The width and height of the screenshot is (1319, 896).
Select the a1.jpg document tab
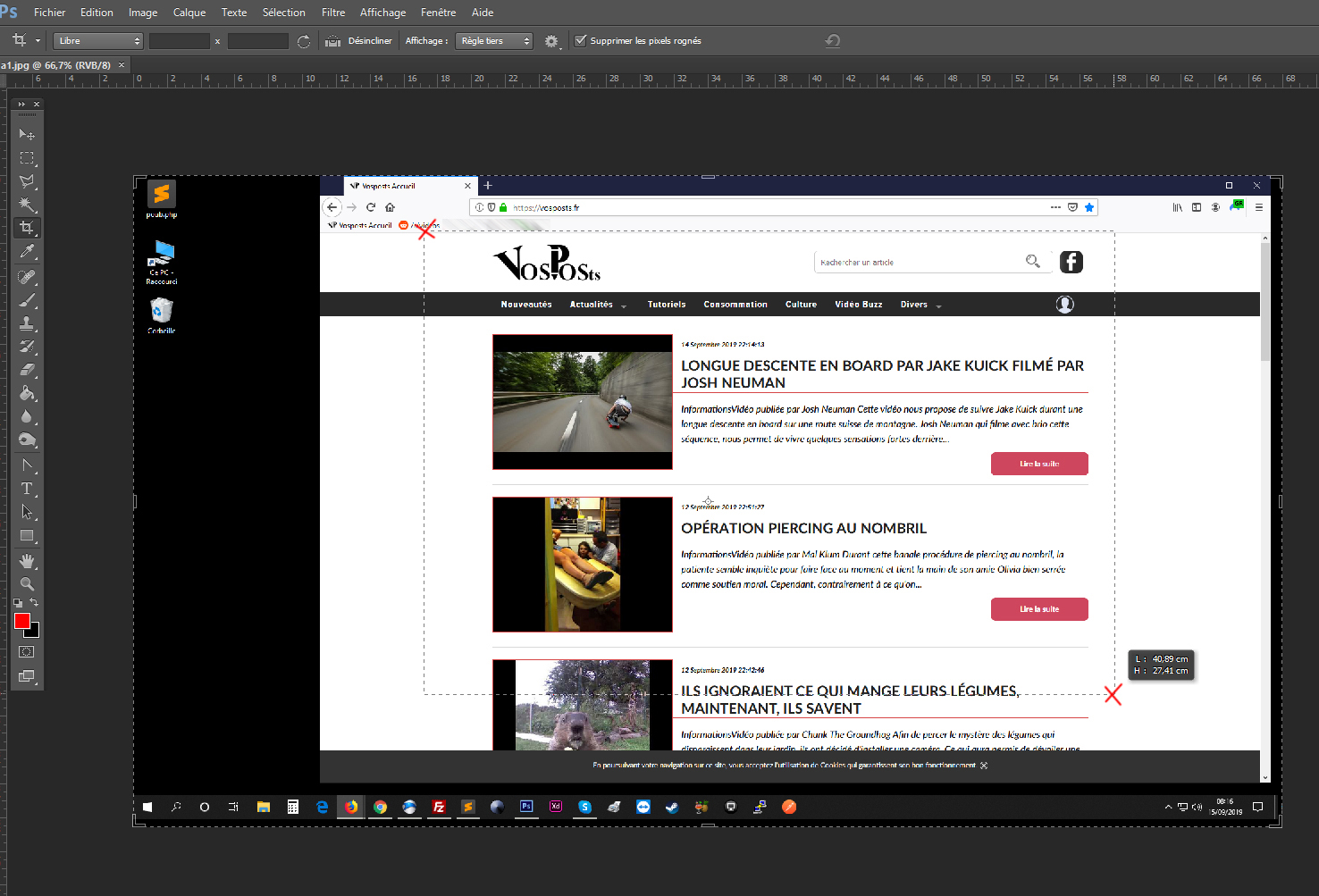[x=55, y=65]
